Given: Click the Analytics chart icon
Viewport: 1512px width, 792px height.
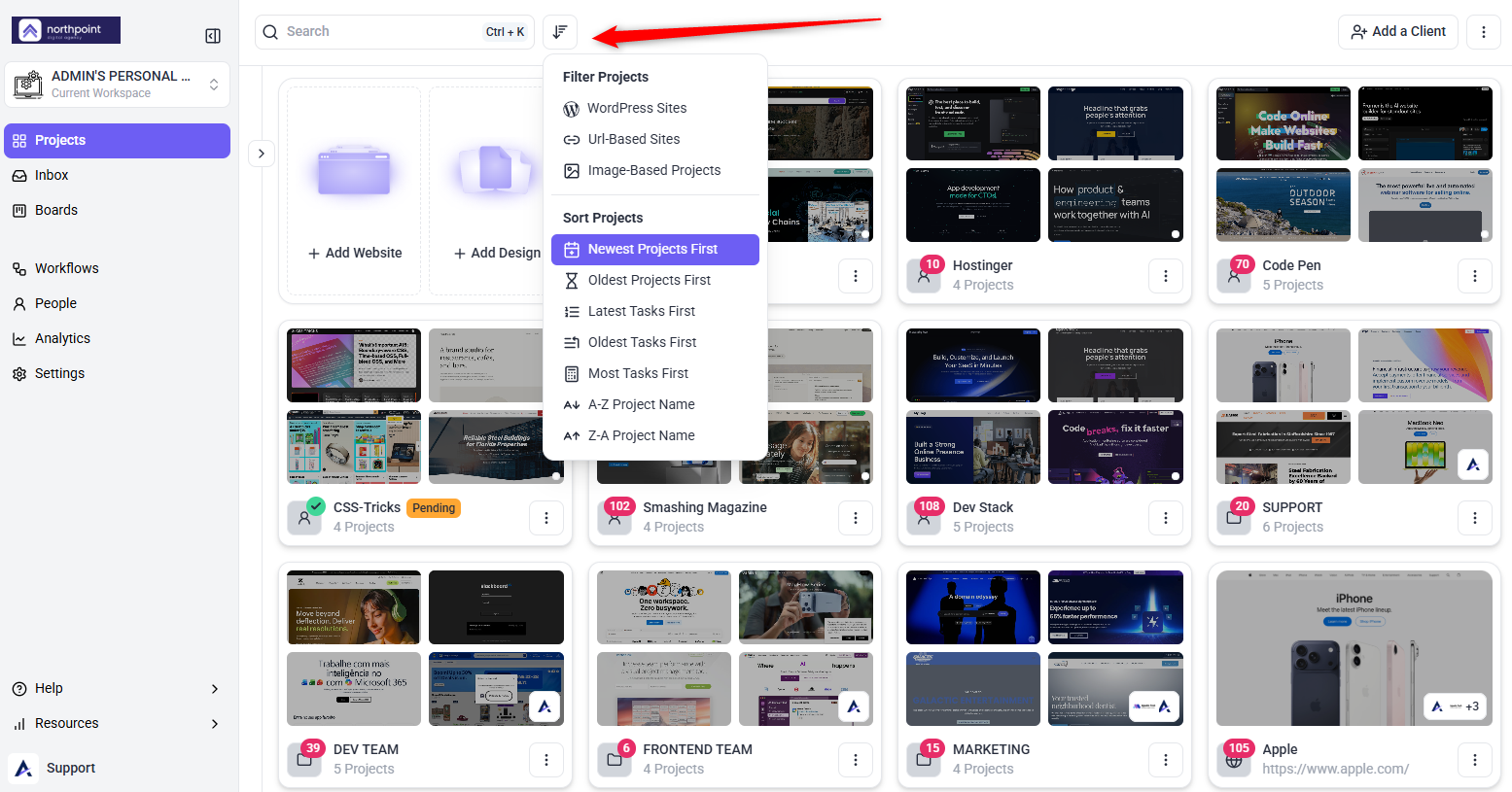Looking at the screenshot, I should click(x=19, y=339).
